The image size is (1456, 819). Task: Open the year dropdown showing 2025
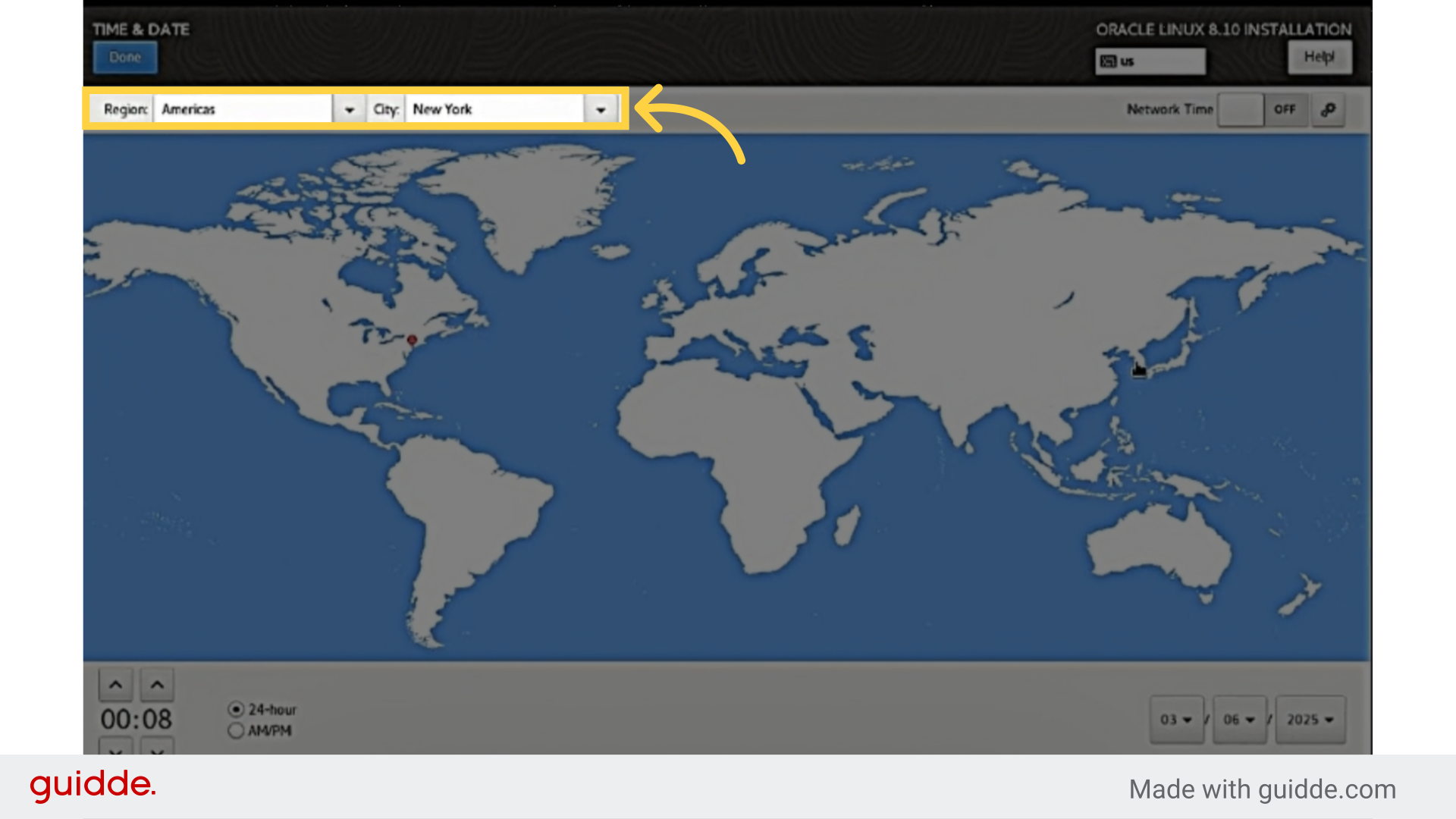click(1310, 720)
